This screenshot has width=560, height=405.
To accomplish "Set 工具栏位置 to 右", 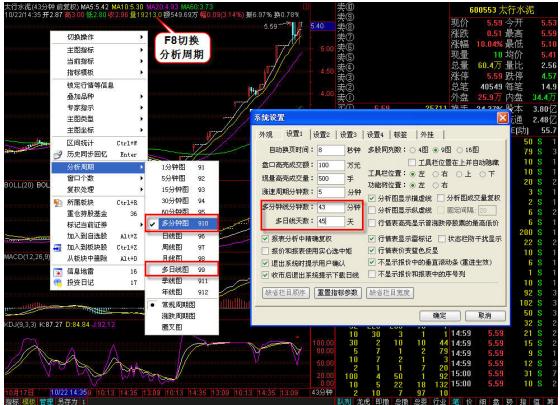I will coord(435,174).
